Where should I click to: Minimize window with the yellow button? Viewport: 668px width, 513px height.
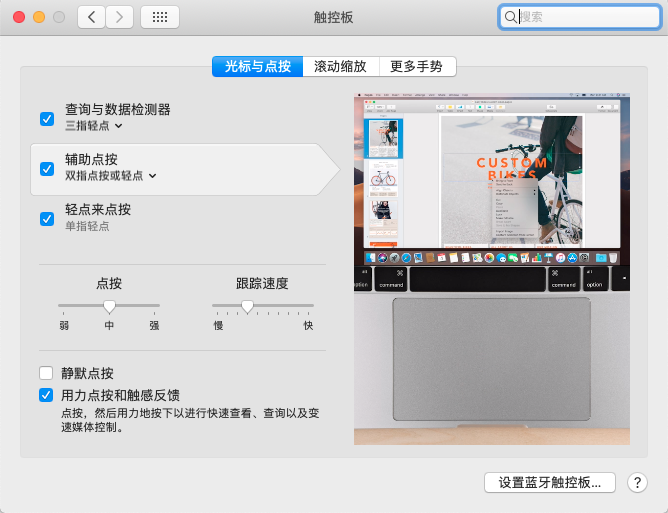click(x=39, y=17)
